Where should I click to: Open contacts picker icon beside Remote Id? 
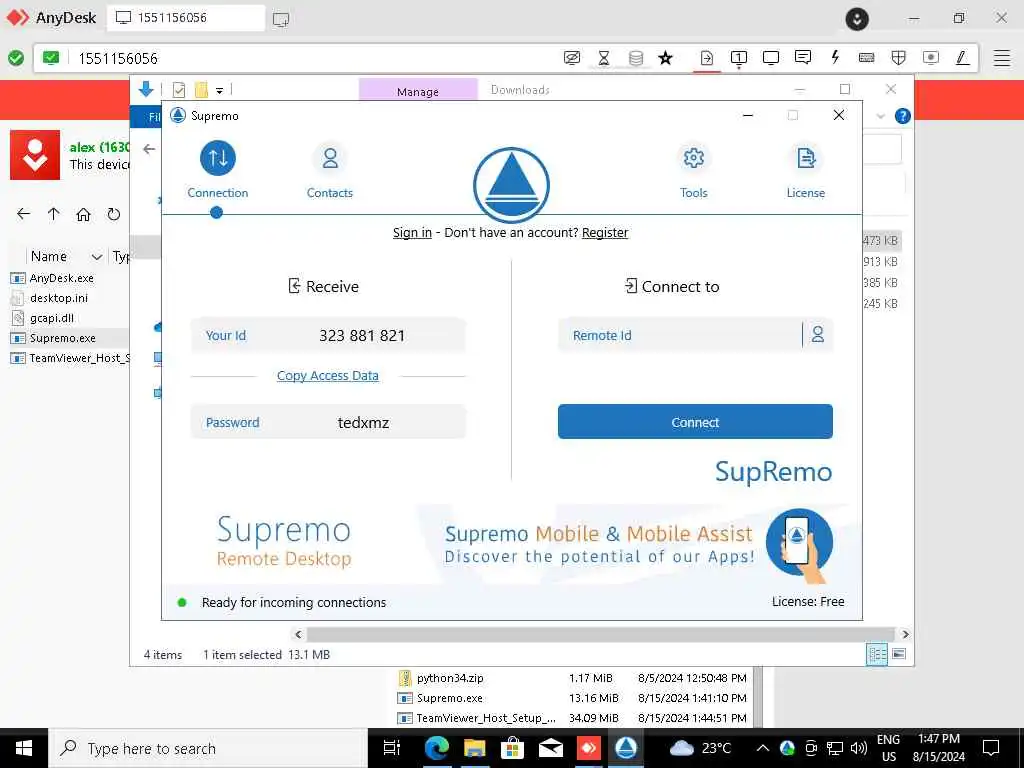[x=818, y=335]
